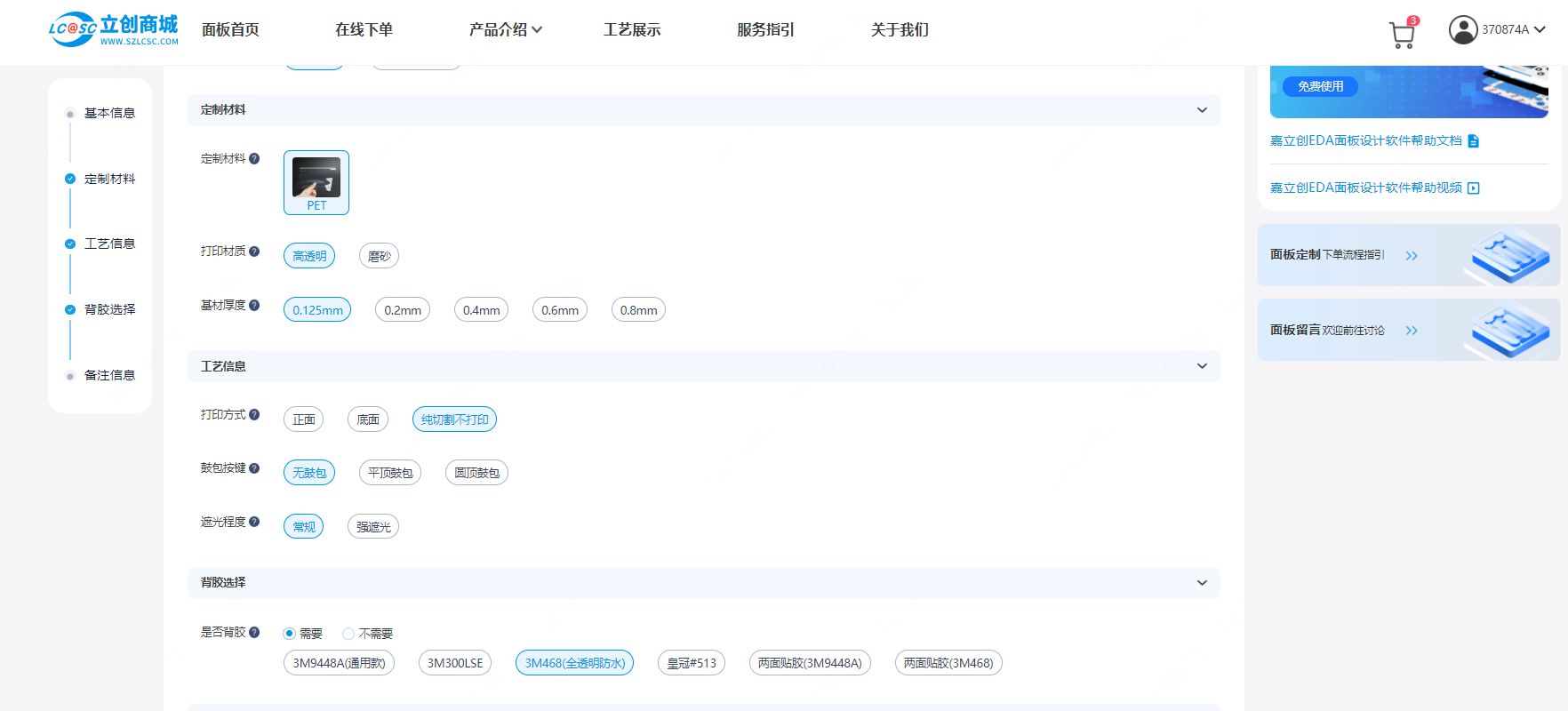Screen dimensions: 1568x711
Task: Open the shopping cart icon
Action: point(1402,35)
